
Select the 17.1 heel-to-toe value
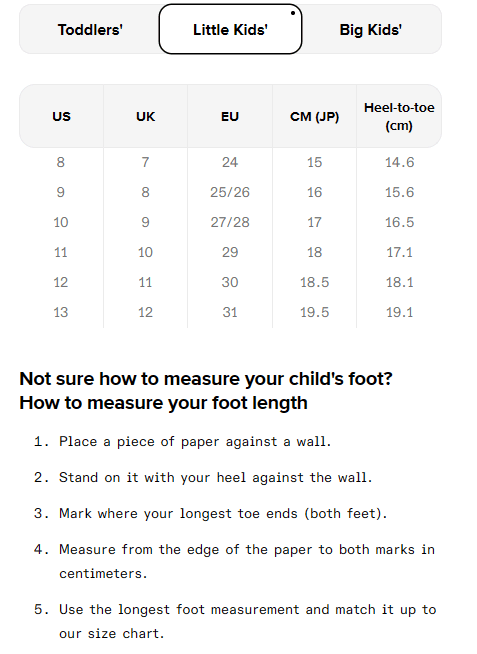399,252
